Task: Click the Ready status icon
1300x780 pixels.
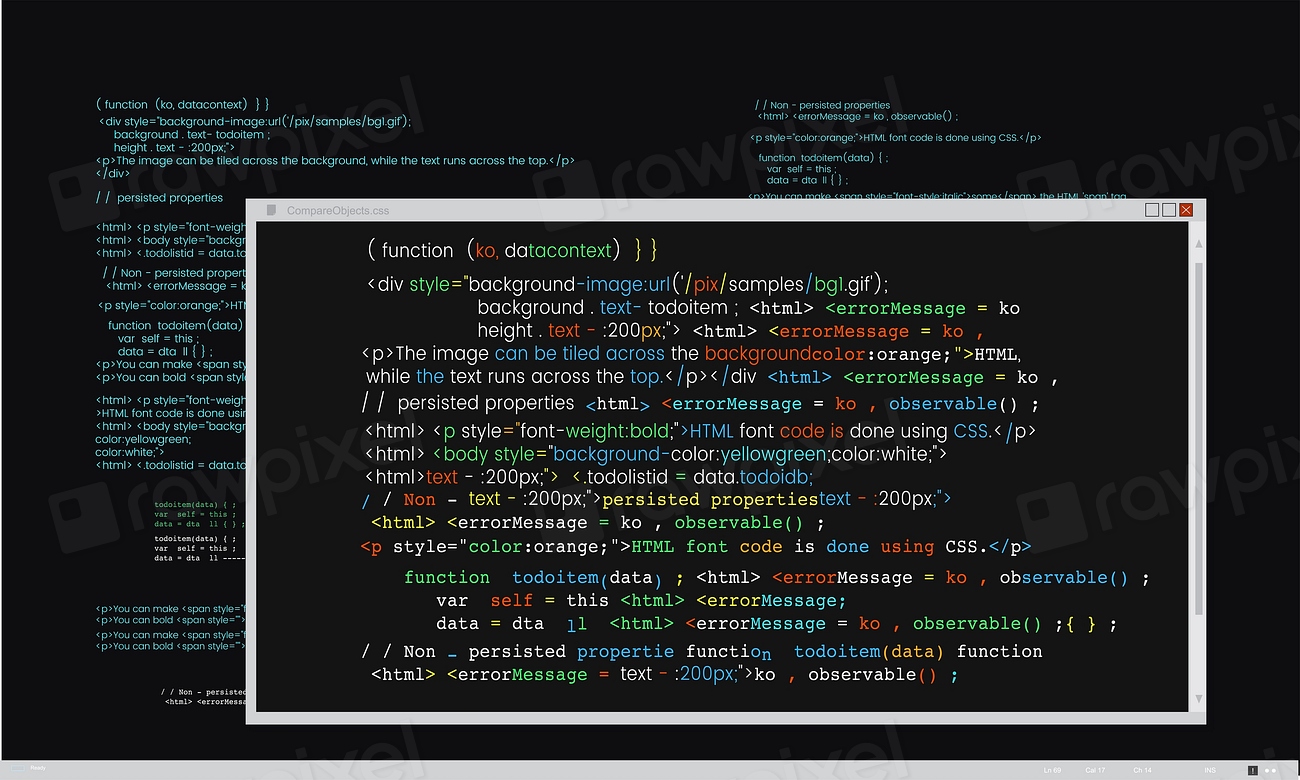Action: point(19,768)
